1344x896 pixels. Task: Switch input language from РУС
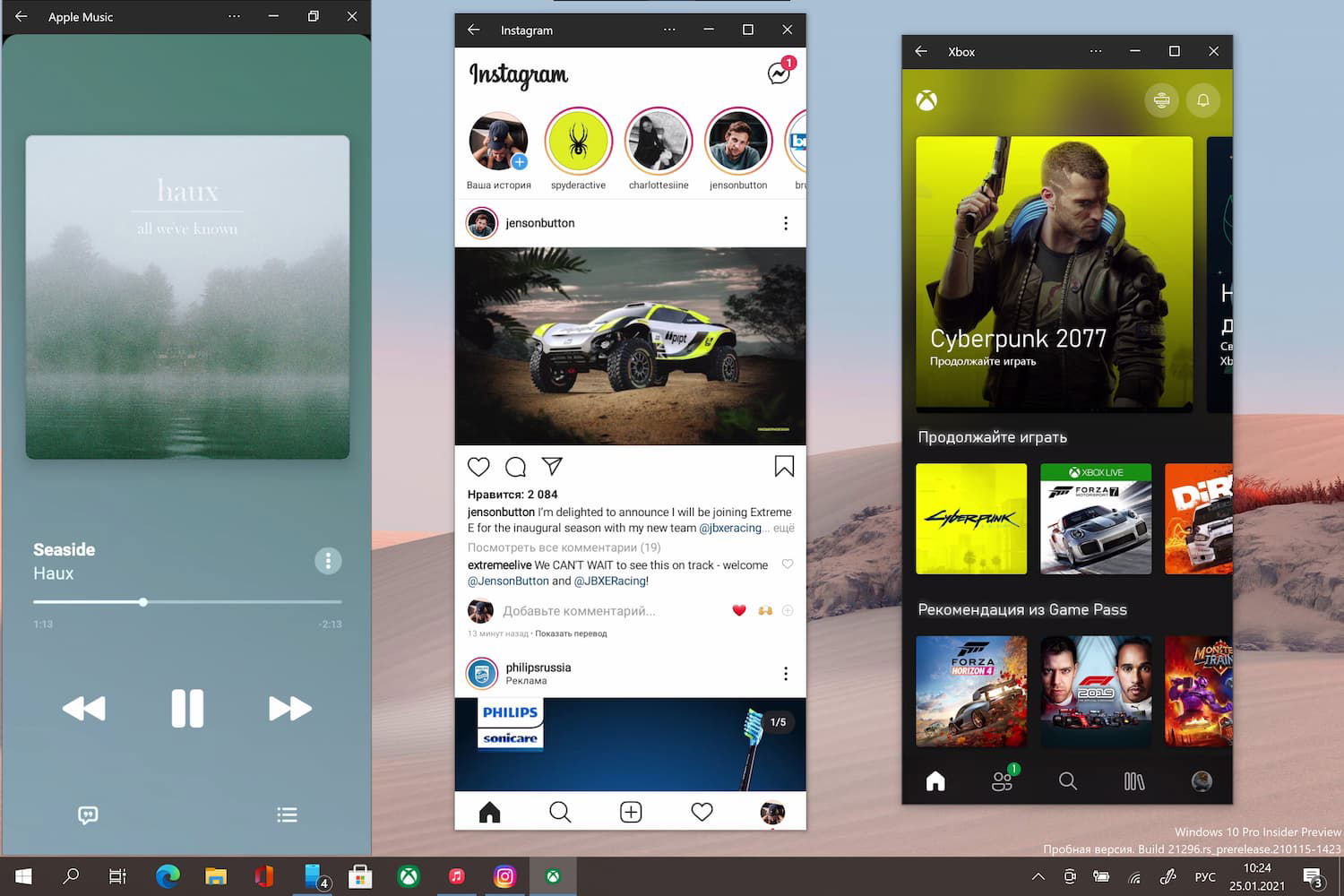1205,876
